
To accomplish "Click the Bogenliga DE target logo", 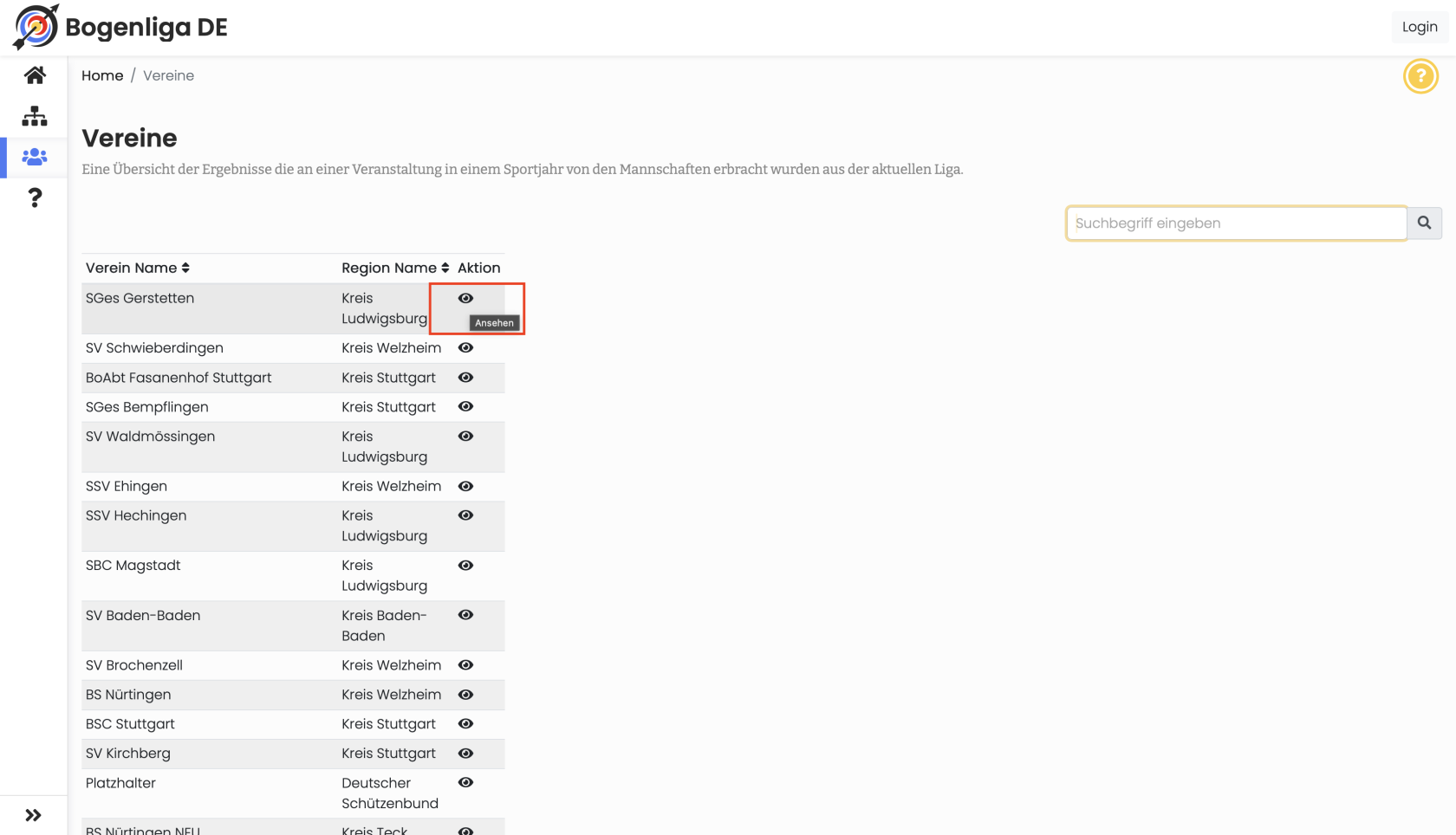I will tap(36, 27).
